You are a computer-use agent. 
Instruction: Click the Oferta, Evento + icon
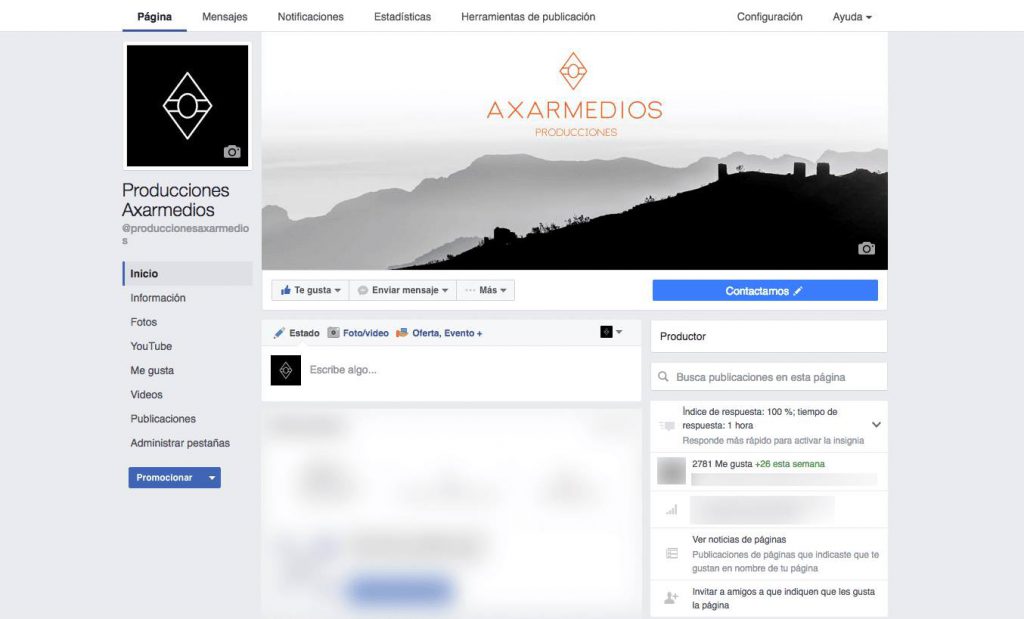[402, 333]
